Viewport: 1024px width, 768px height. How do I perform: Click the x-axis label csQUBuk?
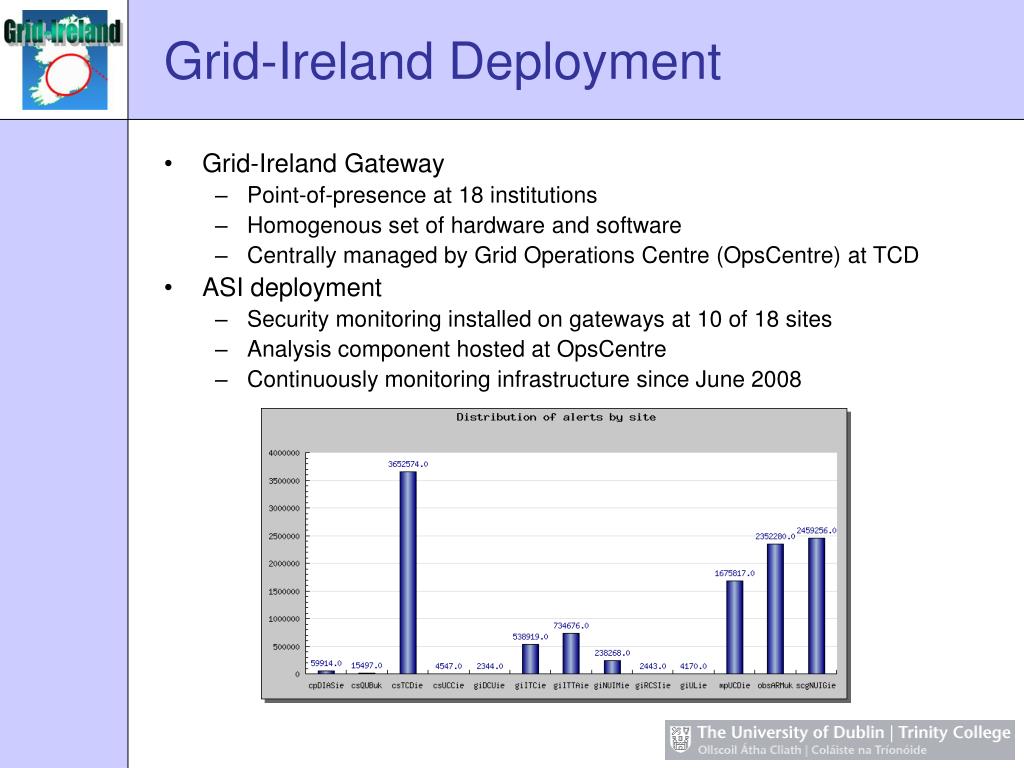point(366,686)
